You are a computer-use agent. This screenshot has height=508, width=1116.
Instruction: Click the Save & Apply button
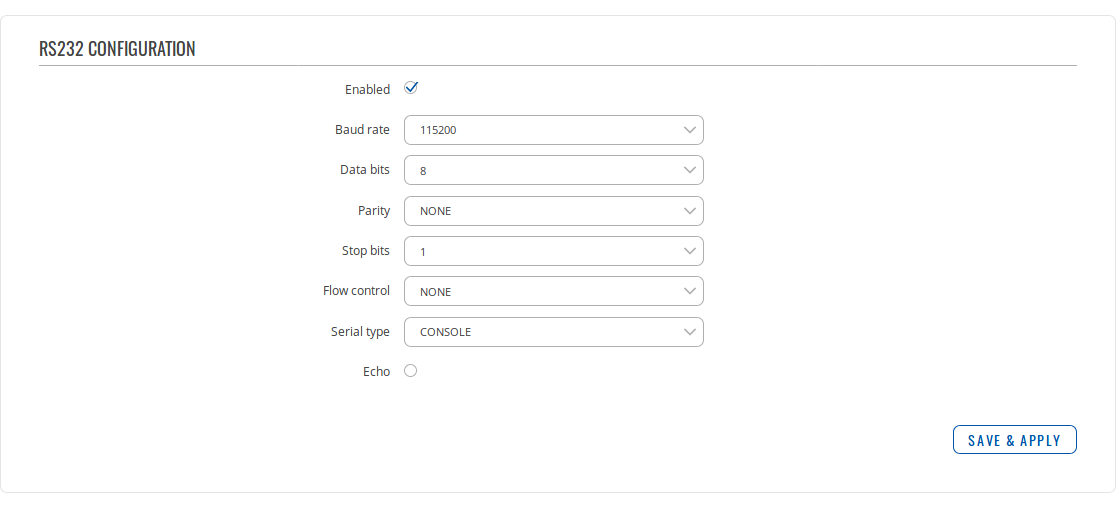(1014, 440)
